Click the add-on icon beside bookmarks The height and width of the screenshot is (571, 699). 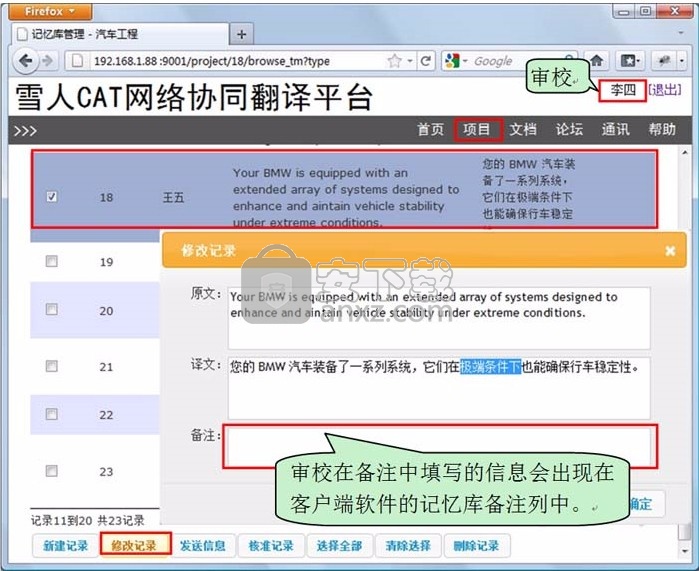pyautogui.click(x=664, y=61)
